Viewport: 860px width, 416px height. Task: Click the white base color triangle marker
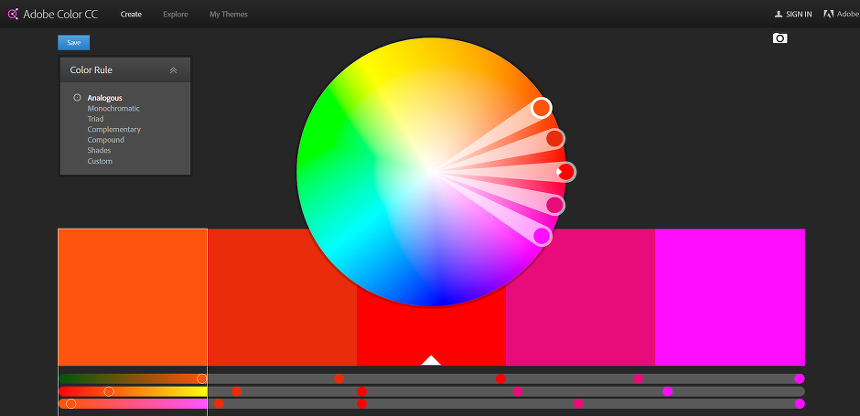[431, 360]
